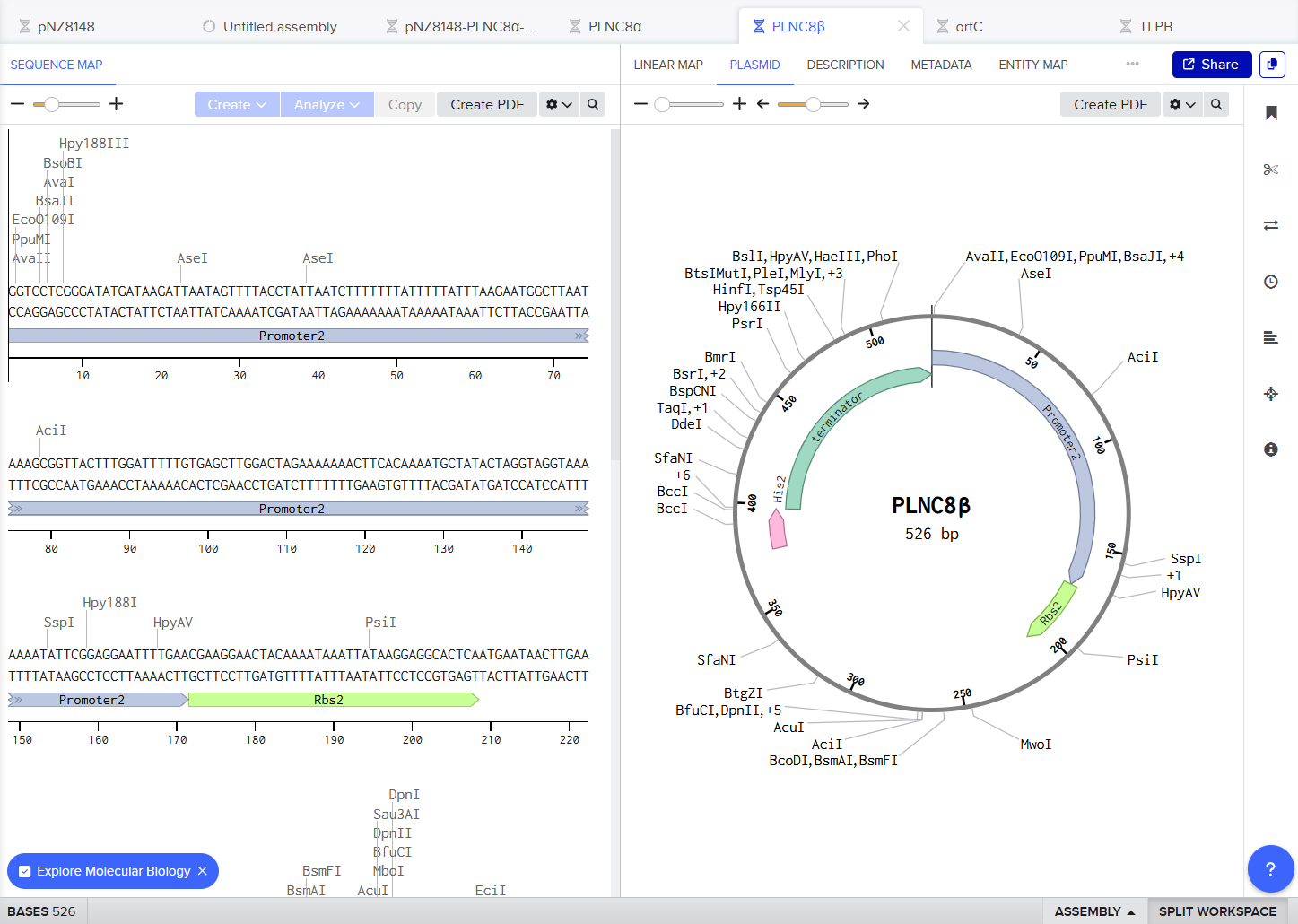This screenshot has width=1298, height=924.
Task: Close the PLNC8β tab
Action: pyautogui.click(x=903, y=26)
